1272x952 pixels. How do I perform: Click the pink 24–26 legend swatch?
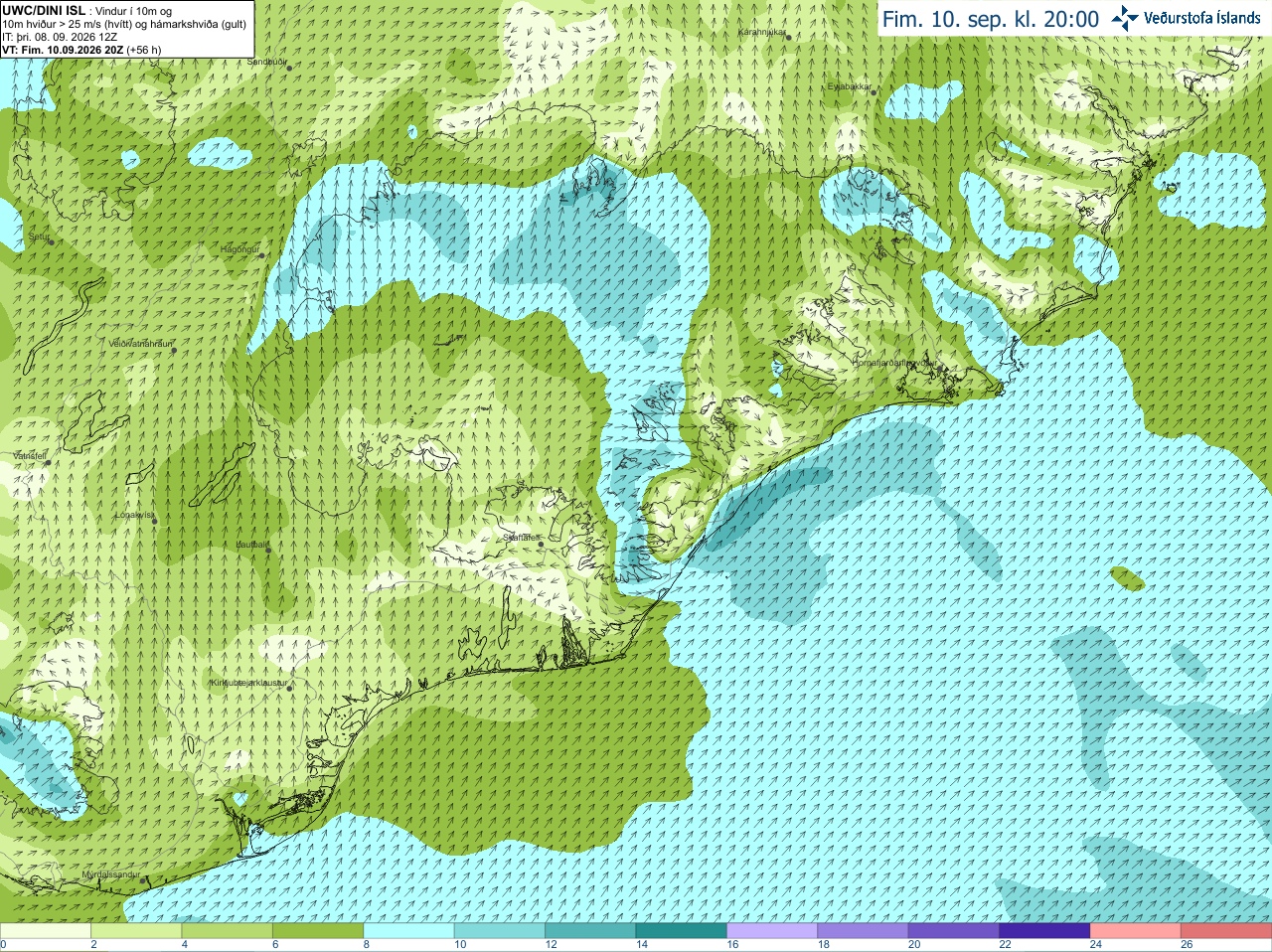click(x=1135, y=931)
